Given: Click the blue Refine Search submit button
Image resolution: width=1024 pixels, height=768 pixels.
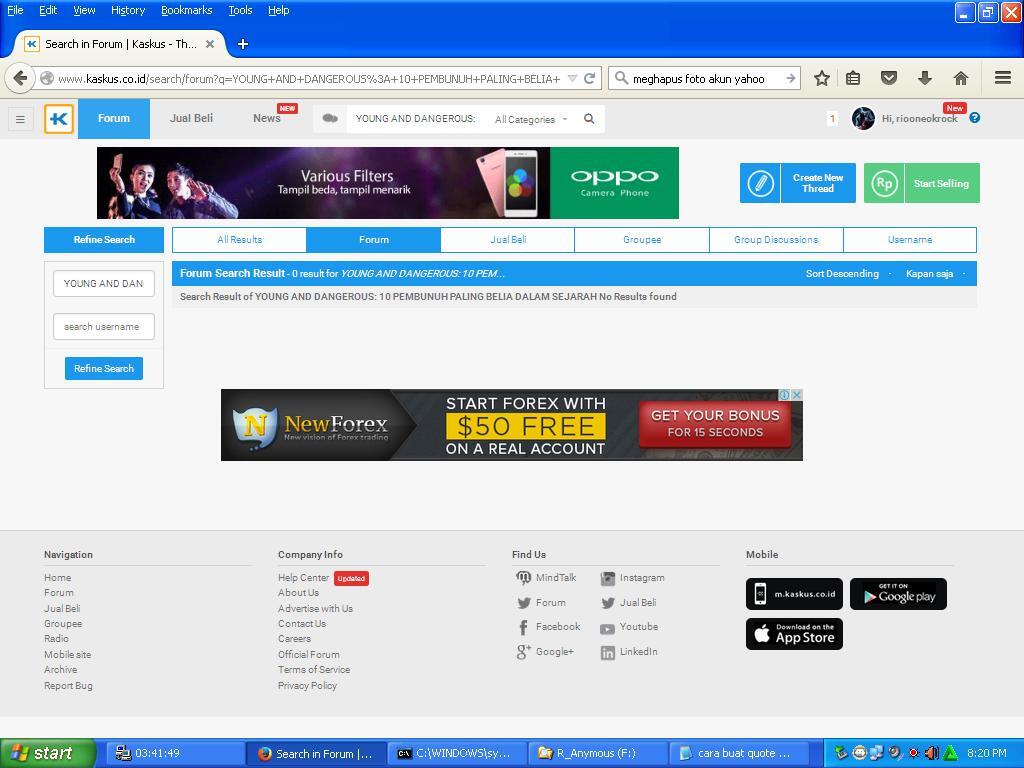Looking at the screenshot, I should pyautogui.click(x=104, y=368).
